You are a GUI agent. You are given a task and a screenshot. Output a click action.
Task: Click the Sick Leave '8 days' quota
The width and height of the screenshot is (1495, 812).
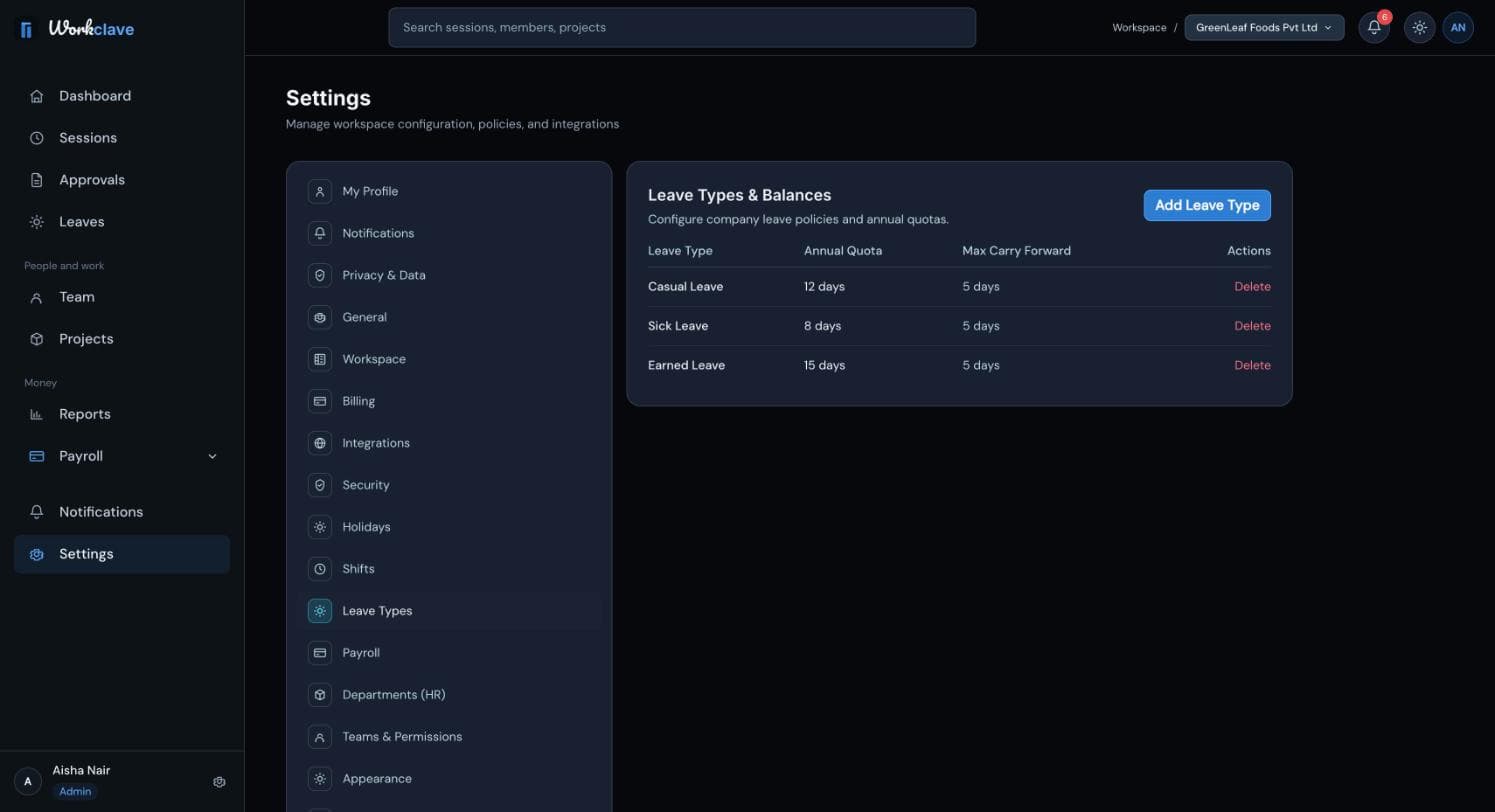(x=822, y=326)
